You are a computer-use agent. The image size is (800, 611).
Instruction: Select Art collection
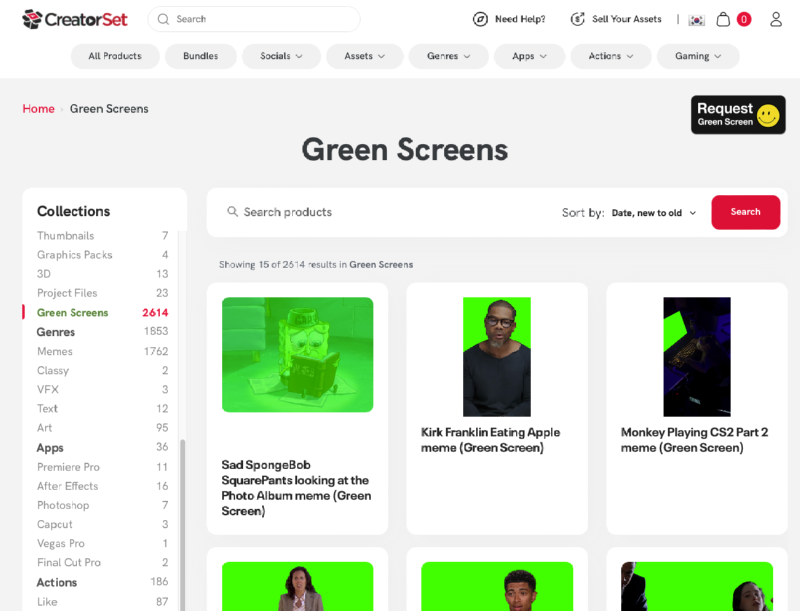click(x=102, y=428)
